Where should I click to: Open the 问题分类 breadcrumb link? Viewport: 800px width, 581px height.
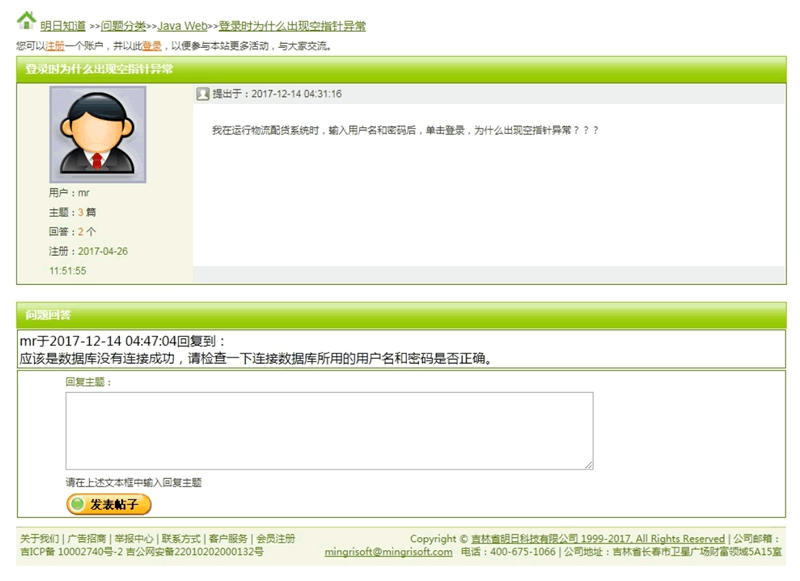[123, 26]
